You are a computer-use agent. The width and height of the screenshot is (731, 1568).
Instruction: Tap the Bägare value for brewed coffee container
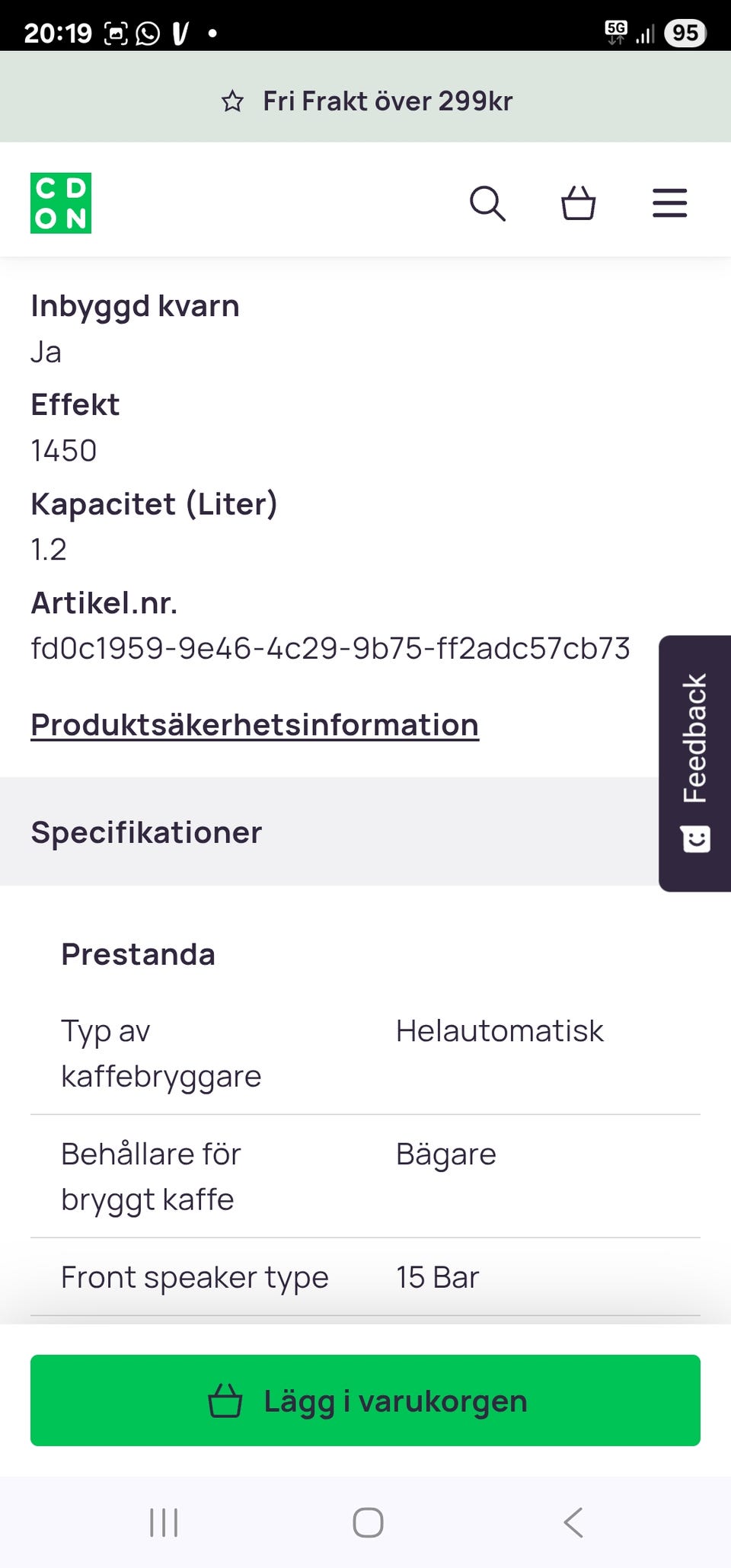coord(445,1154)
